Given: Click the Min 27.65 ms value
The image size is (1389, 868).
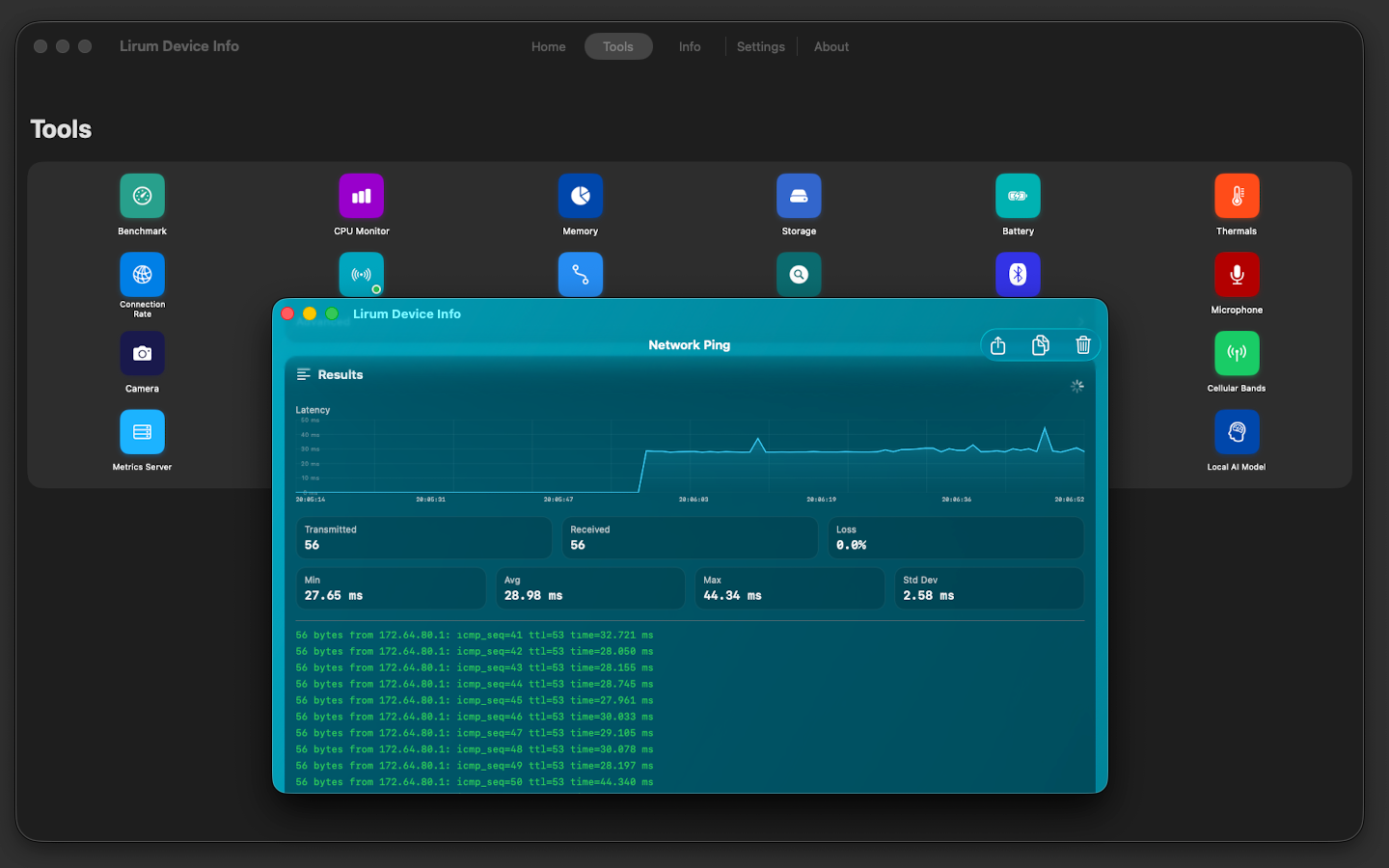Looking at the screenshot, I should point(334,596).
